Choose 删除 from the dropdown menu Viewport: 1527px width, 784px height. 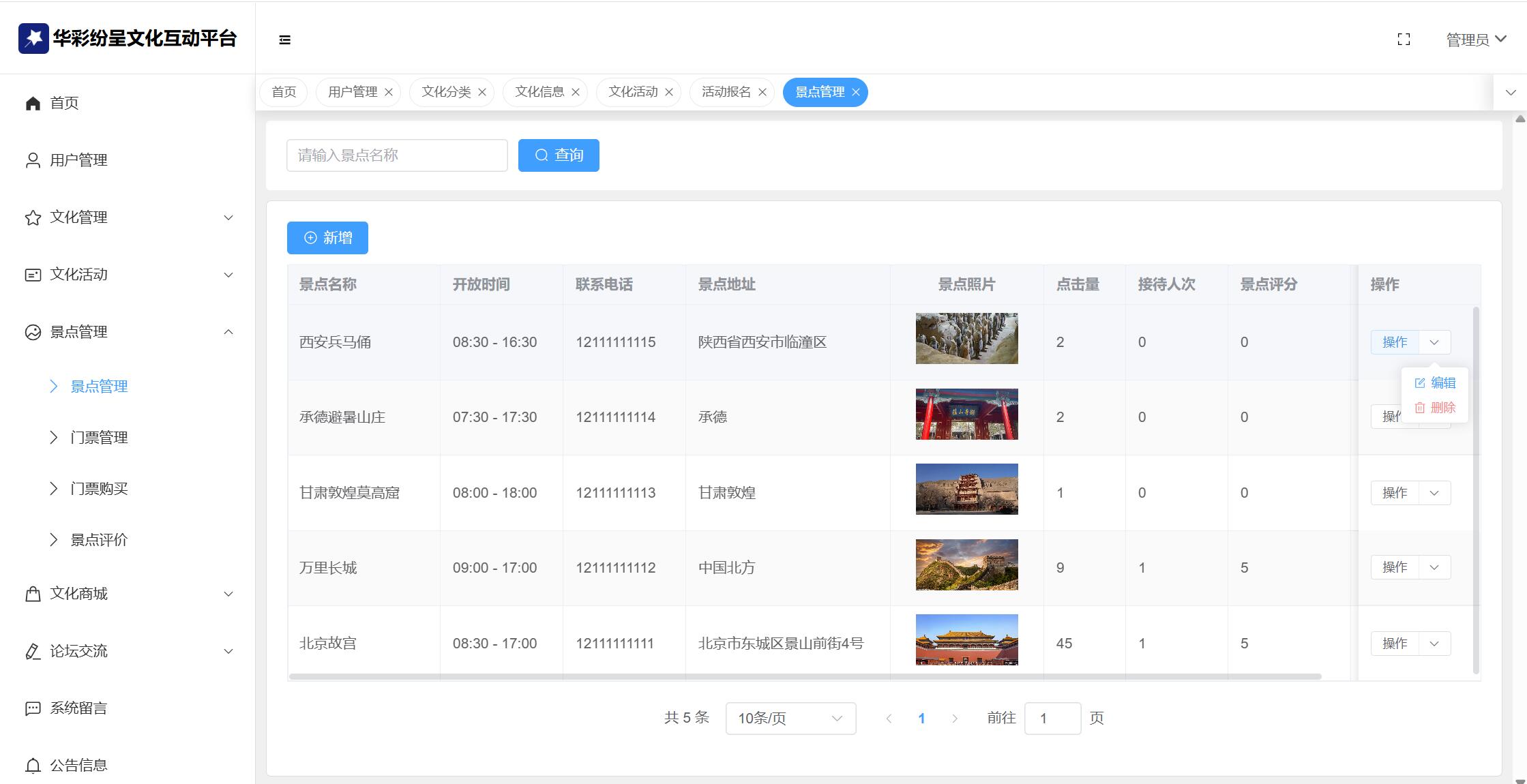click(1436, 408)
